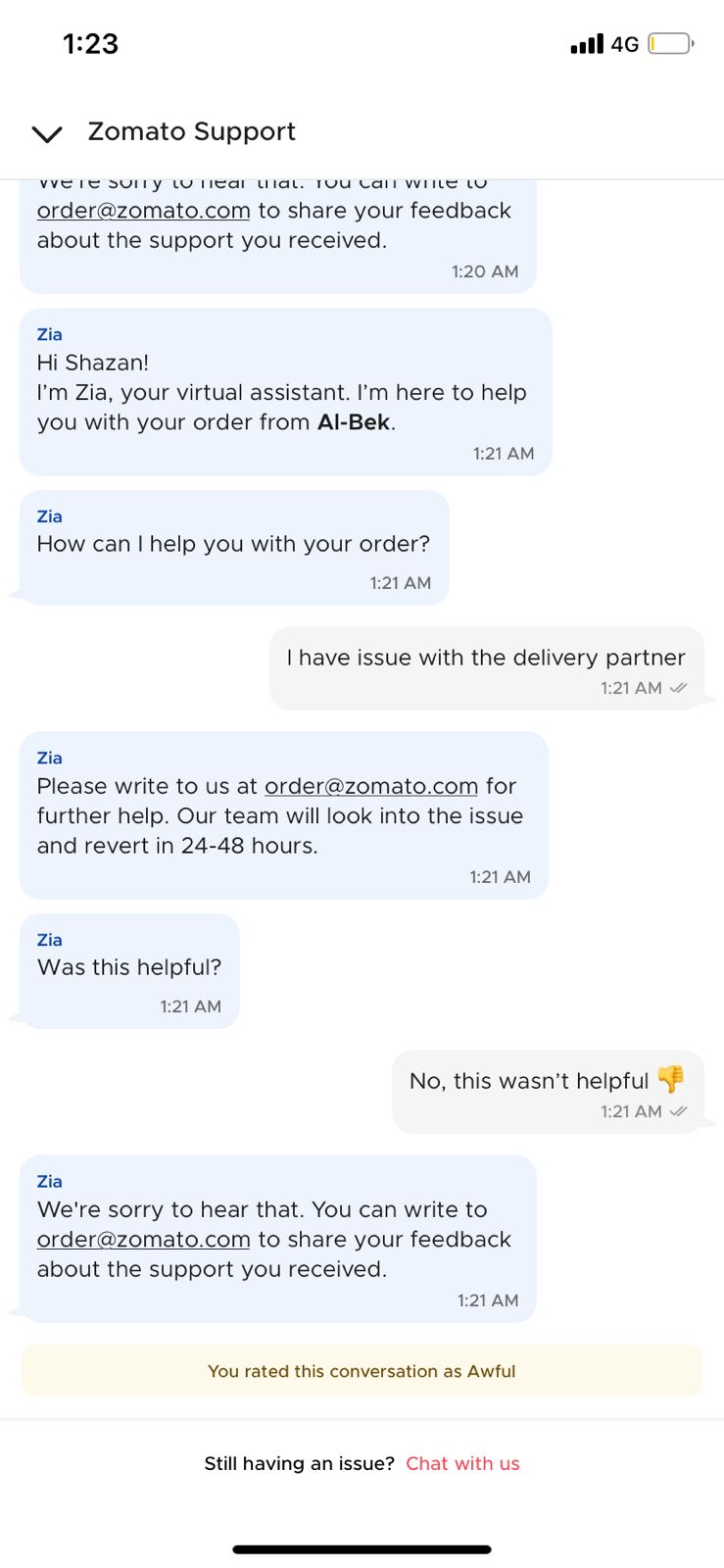The width and height of the screenshot is (724, 1568).
Task: Tap the thumbs down emoji in reply
Action: 671,1079
